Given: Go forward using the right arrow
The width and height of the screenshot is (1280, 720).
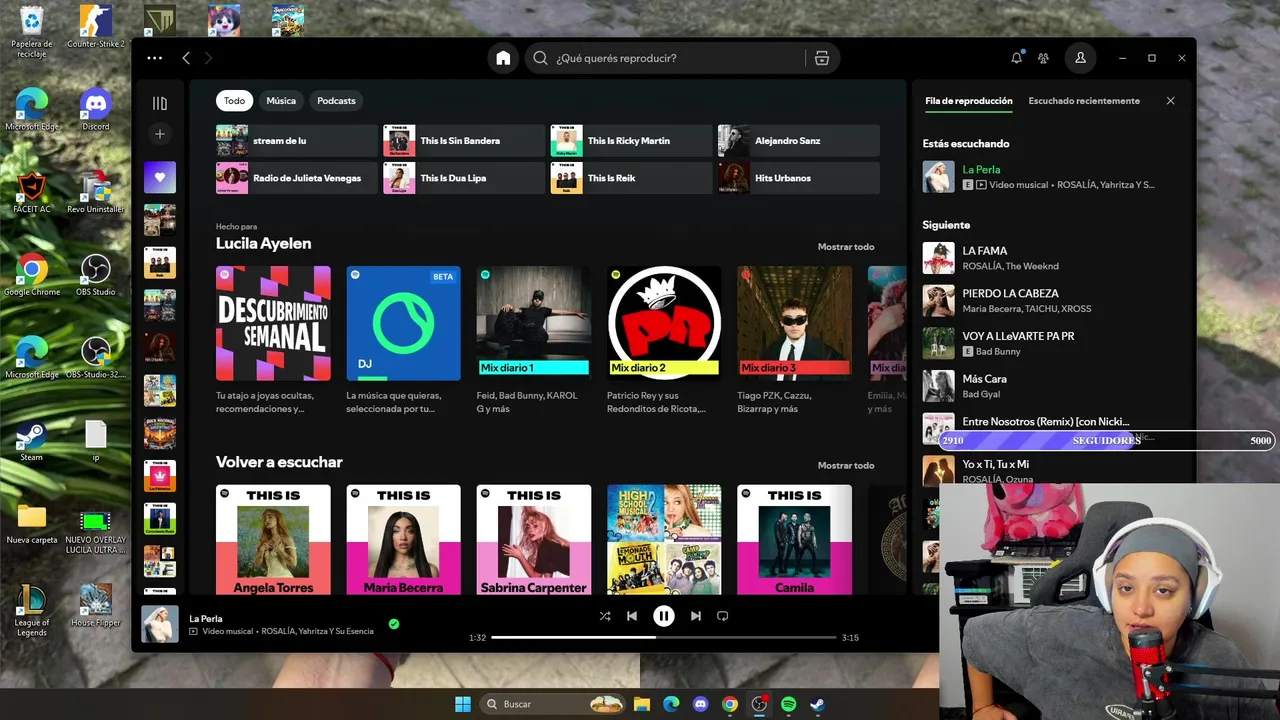Looking at the screenshot, I should coord(208,58).
